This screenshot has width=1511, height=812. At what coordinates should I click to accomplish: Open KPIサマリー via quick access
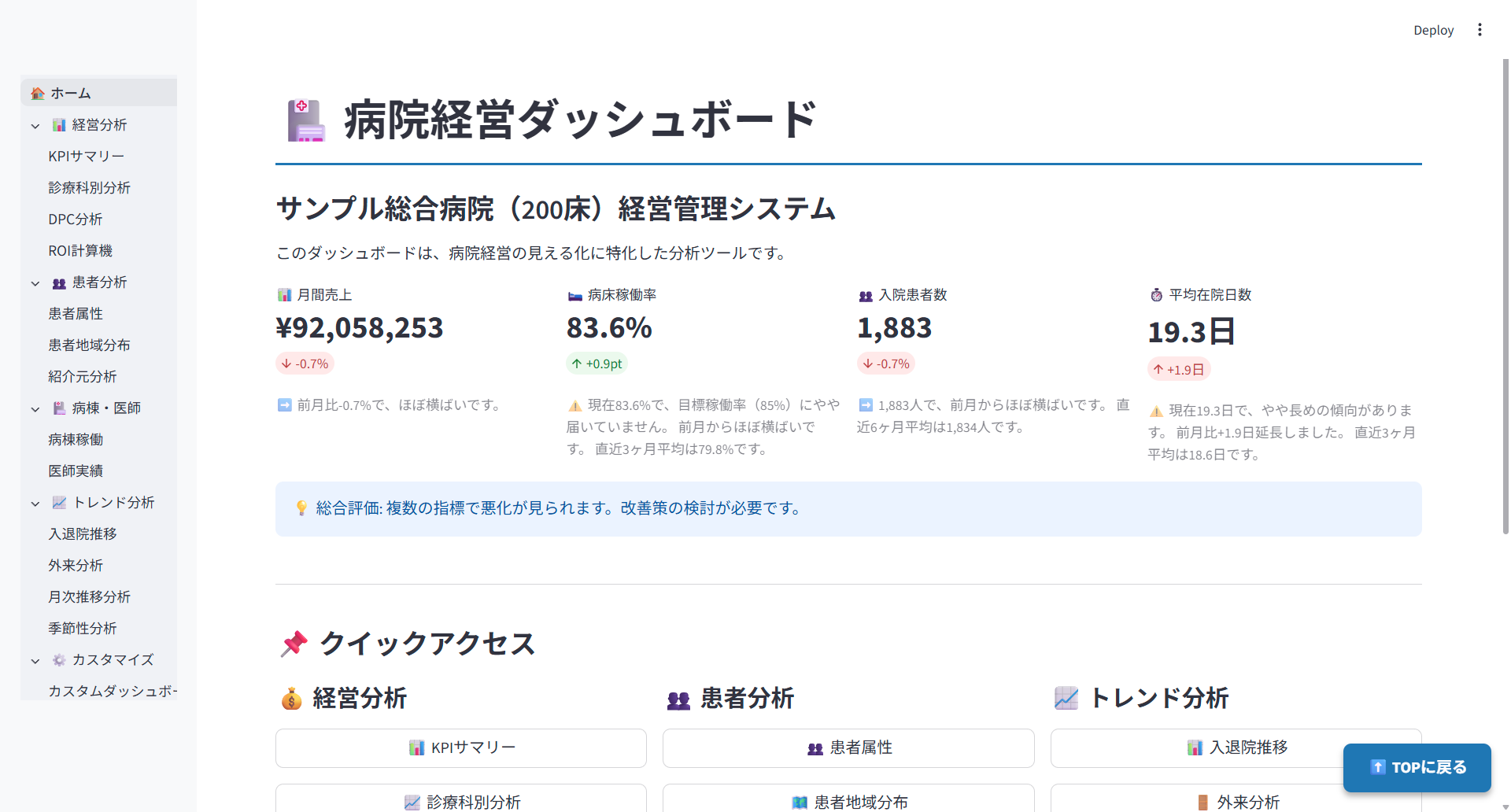coord(460,747)
